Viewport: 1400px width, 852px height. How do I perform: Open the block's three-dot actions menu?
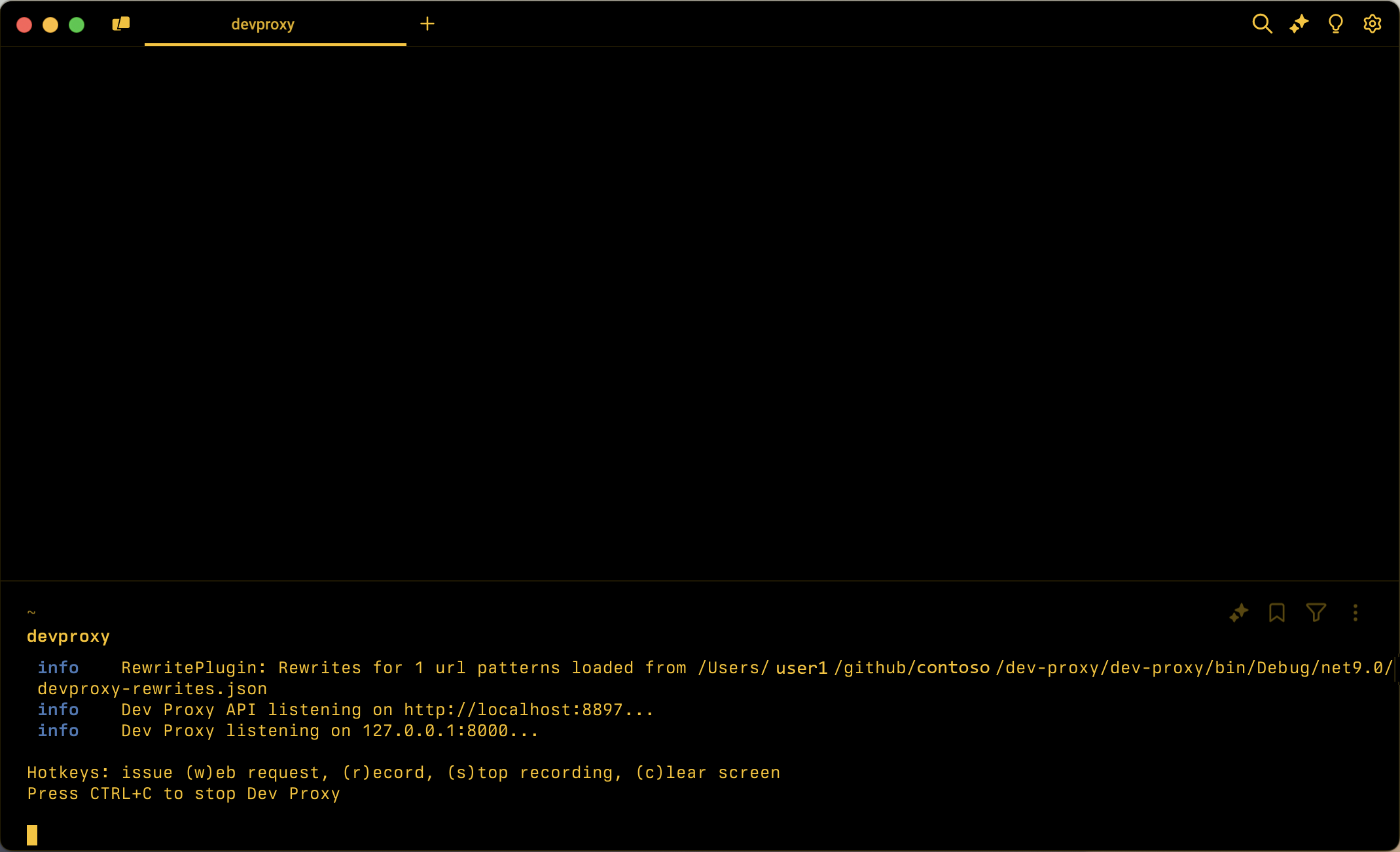click(1355, 613)
